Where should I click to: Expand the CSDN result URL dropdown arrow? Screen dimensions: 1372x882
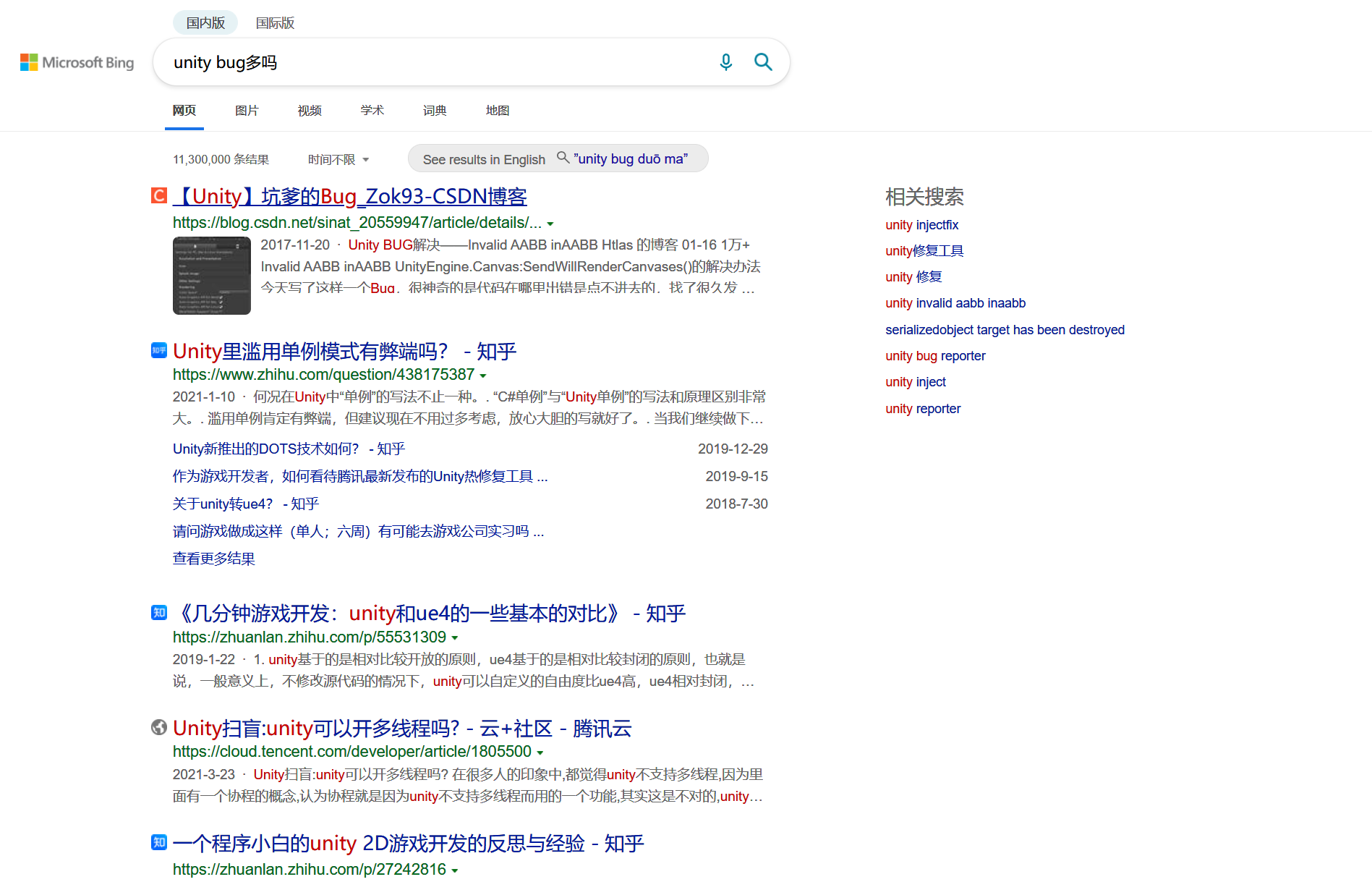550,224
